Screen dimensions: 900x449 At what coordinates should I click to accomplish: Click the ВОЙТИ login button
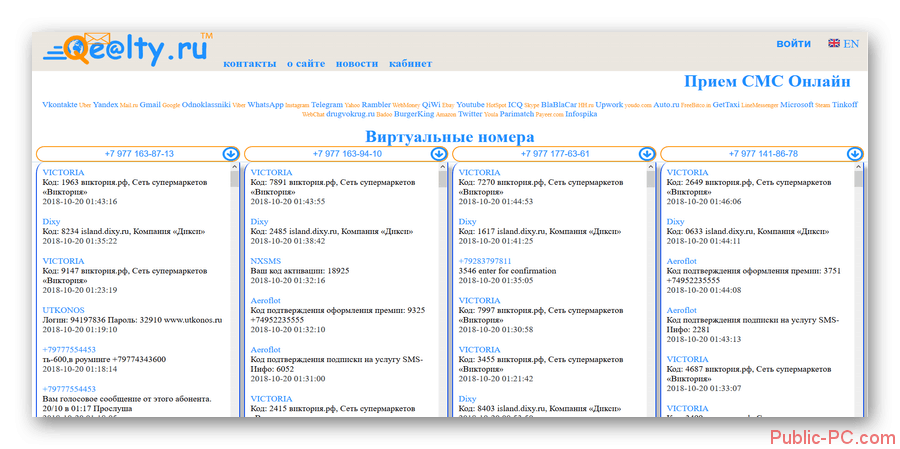point(793,44)
